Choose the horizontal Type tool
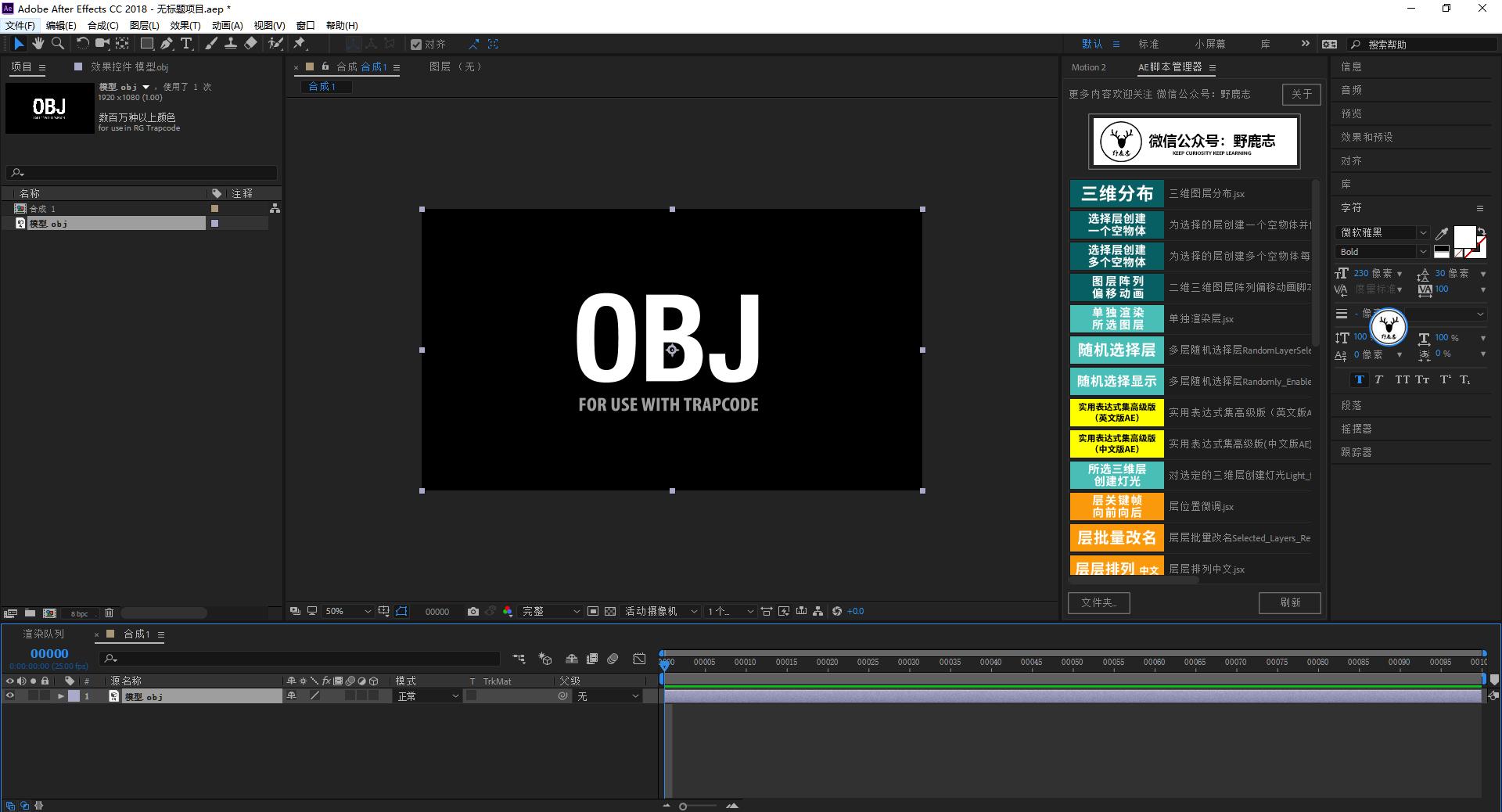Image resolution: width=1502 pixels, height=812 pixels. click(x=186, y=44)
